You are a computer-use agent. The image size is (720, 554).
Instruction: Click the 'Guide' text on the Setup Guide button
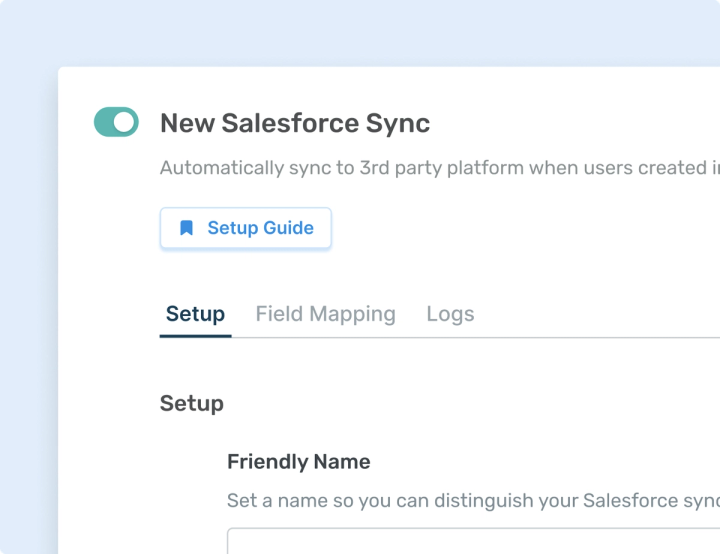[288, 228]
